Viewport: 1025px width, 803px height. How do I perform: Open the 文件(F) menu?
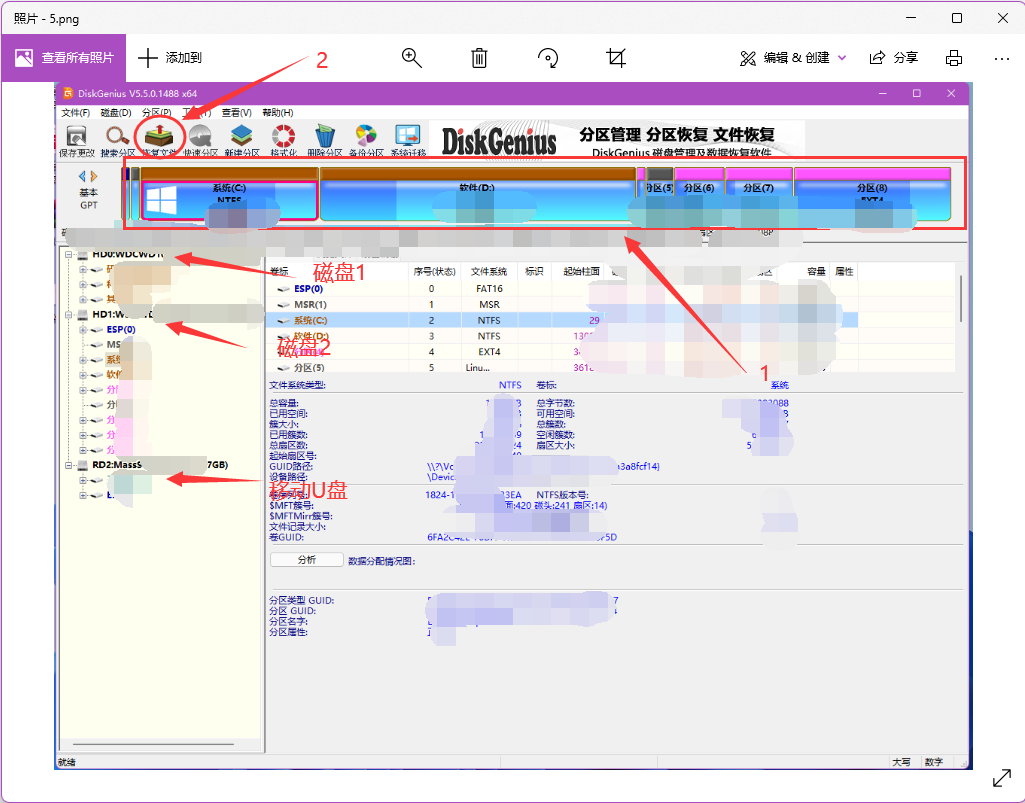(x=75, y=112)
